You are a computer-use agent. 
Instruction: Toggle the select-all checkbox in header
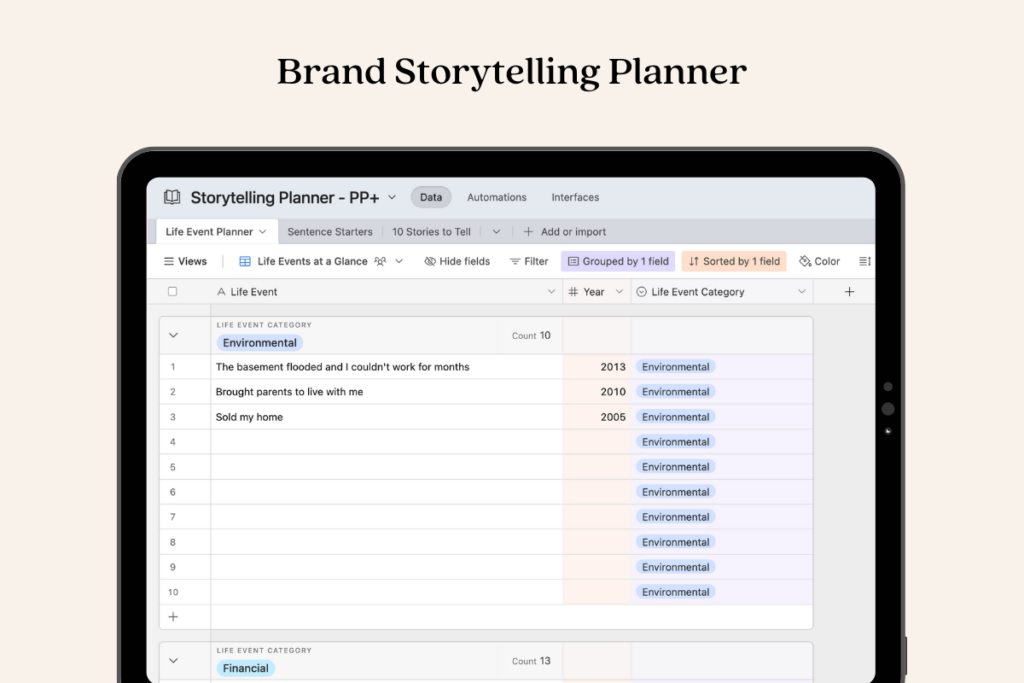(173, 292)
